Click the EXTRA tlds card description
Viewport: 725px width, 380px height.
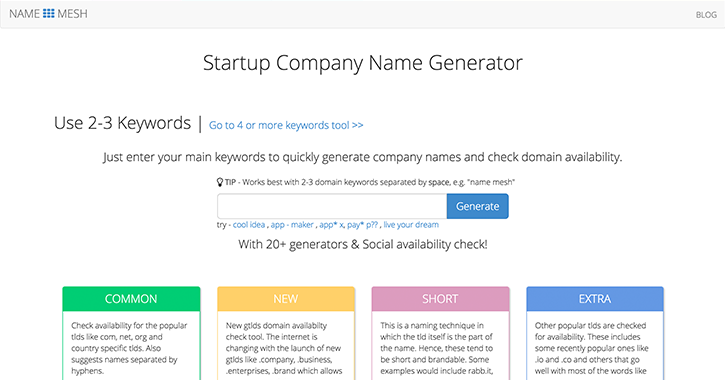(x=592, y=348)
